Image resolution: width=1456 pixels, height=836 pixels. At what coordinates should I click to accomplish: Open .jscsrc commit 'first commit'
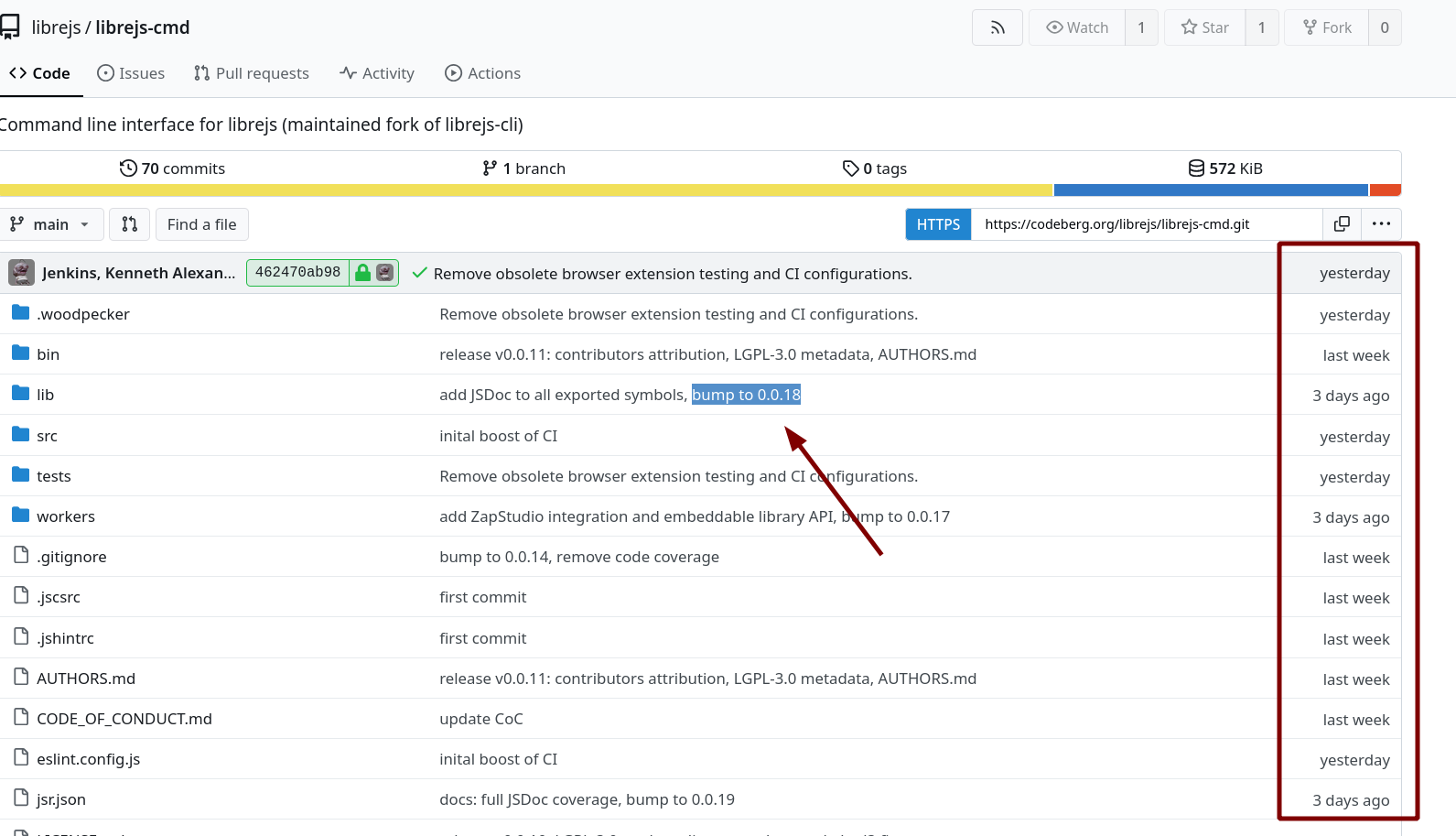click(x=483, y=597)
